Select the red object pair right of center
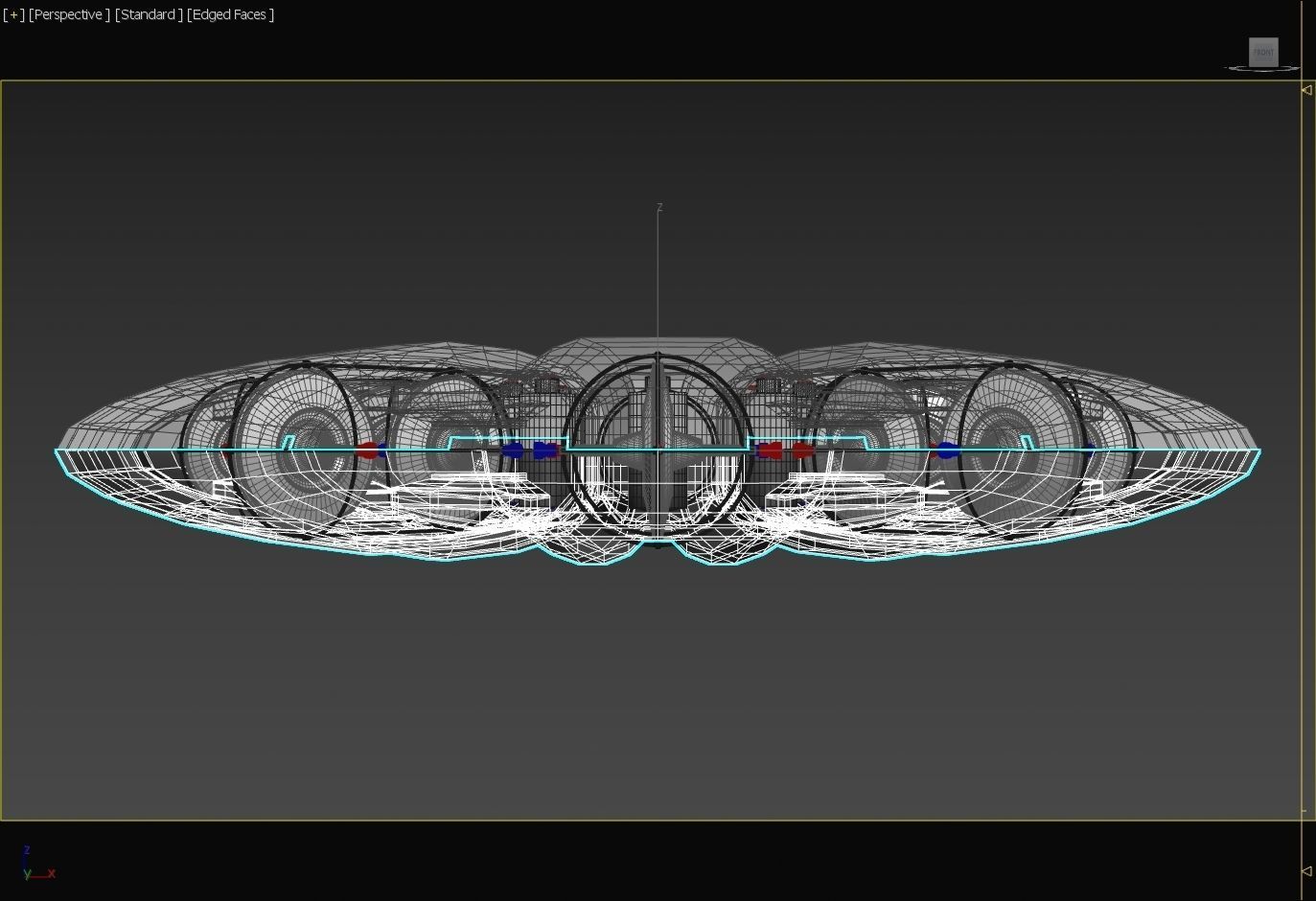The height and width of the screenshot is (901, 1316). 783,450
